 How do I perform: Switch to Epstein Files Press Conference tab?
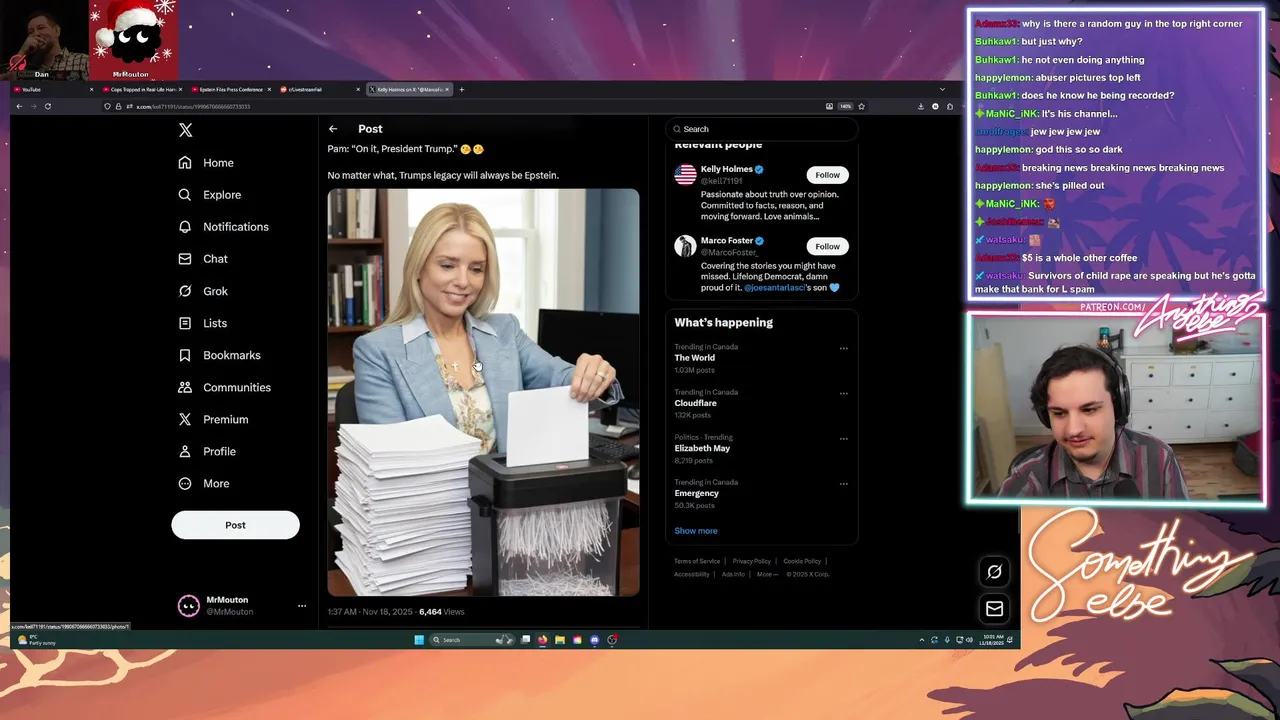tap(230, 89)
